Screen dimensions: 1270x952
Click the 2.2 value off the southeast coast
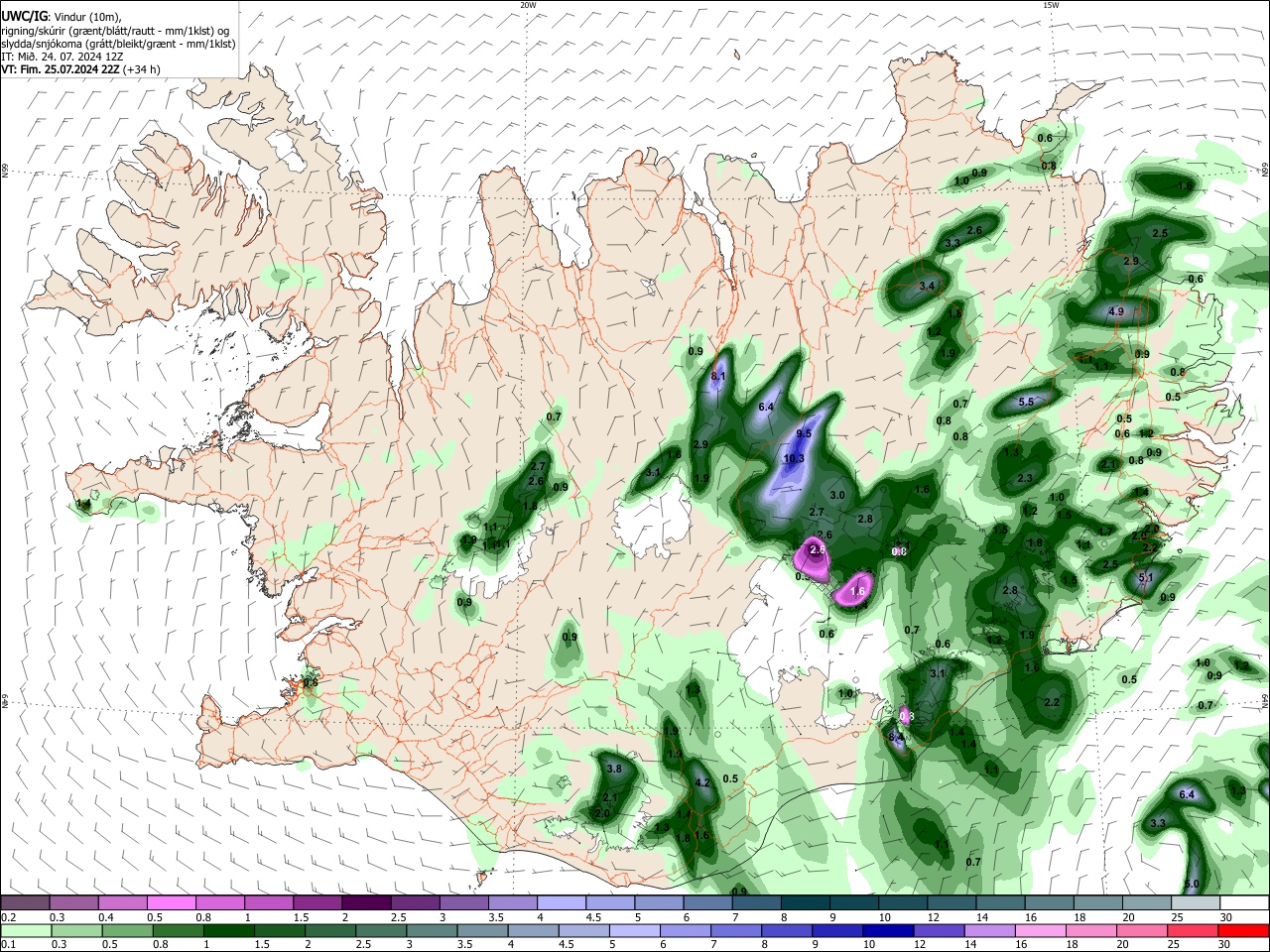coord(1052,702)
